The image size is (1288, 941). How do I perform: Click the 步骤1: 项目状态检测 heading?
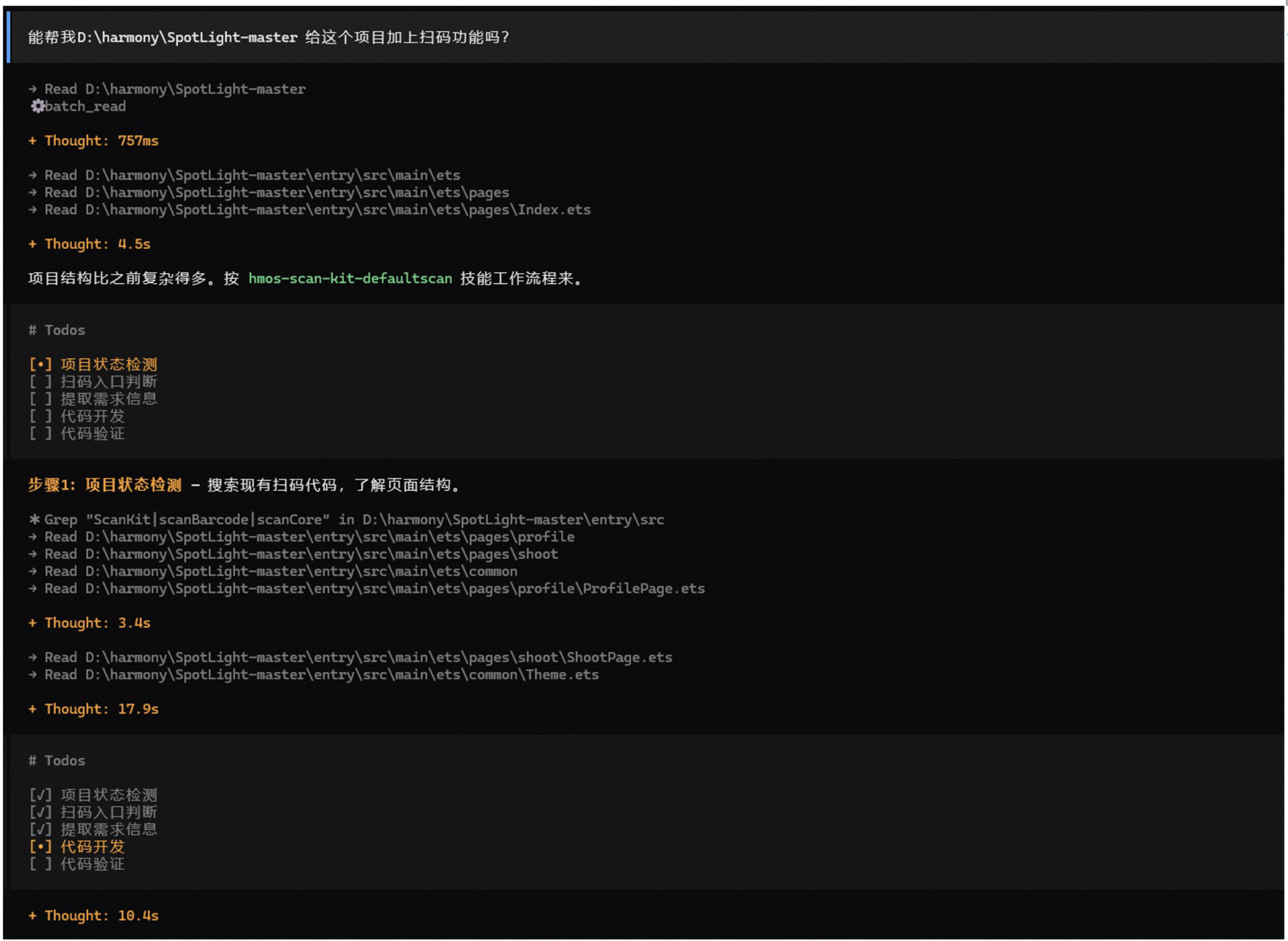tap(105, 485)
